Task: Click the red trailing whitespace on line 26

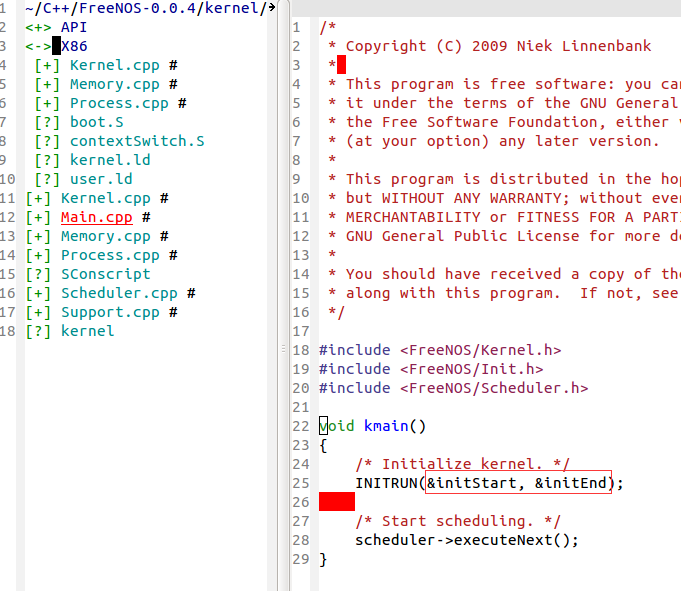Action: pyautogui.click(x=337, y=502)
